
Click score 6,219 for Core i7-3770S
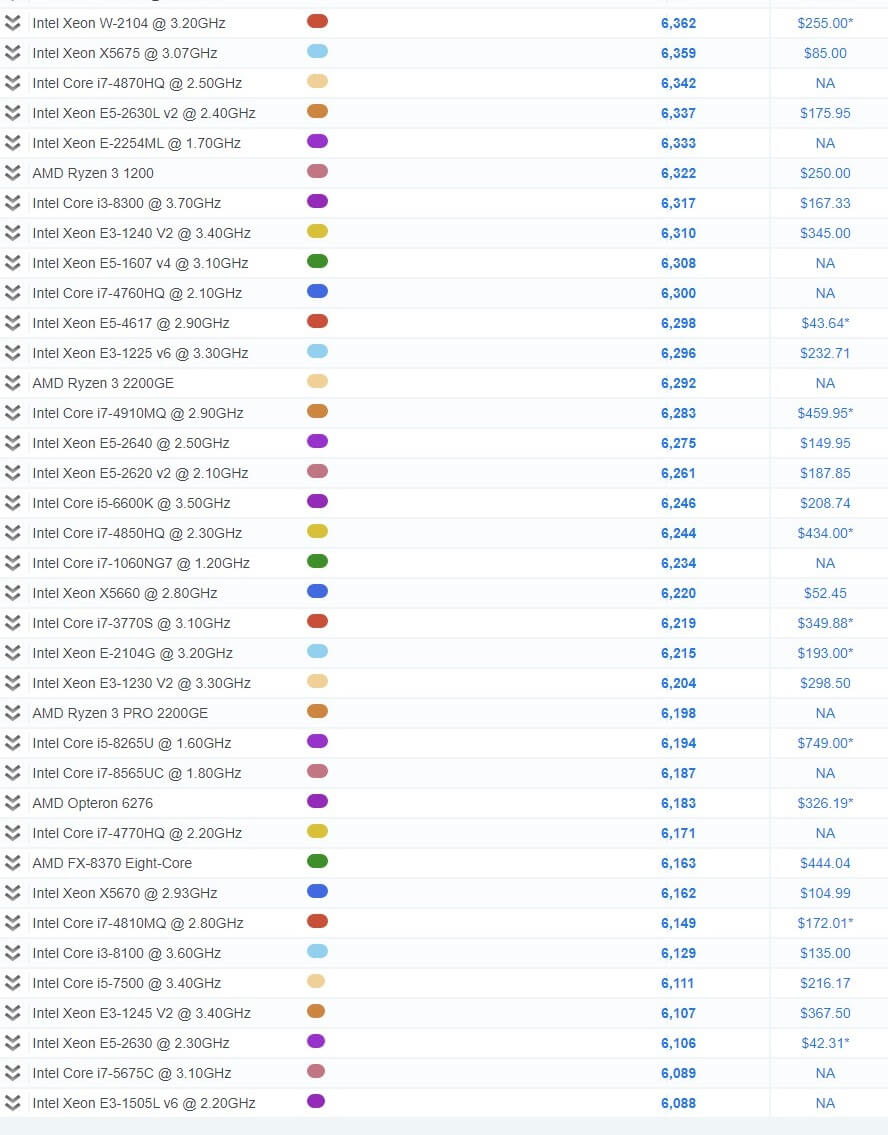678,623
